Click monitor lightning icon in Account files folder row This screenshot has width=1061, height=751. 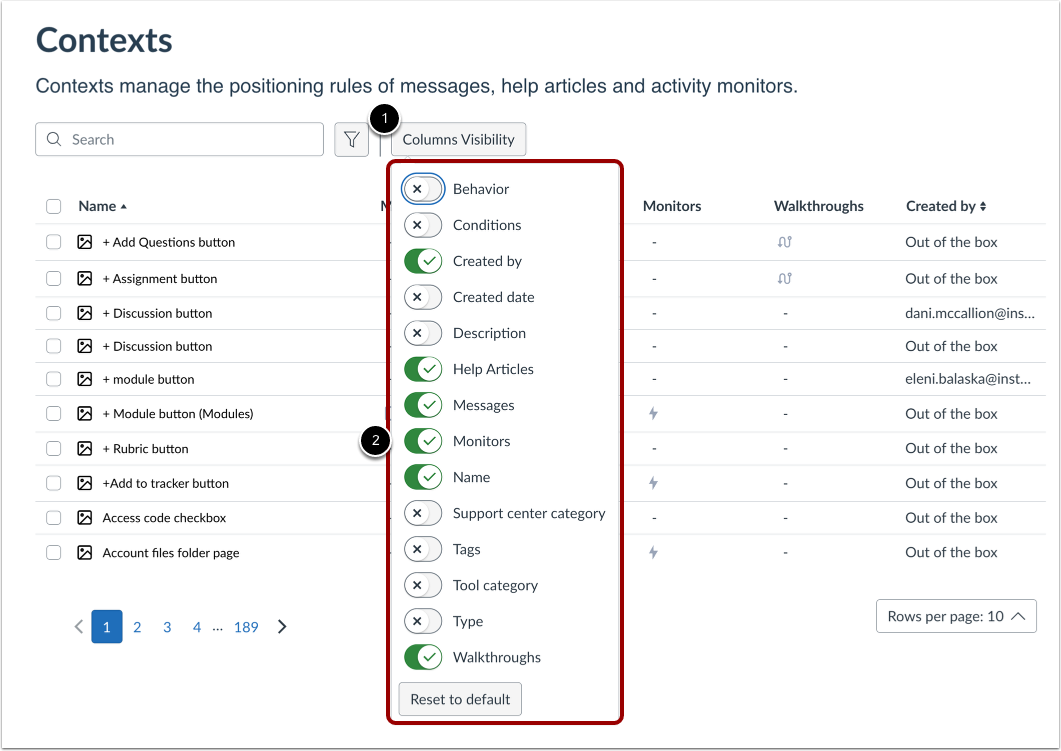click(653, 553)
